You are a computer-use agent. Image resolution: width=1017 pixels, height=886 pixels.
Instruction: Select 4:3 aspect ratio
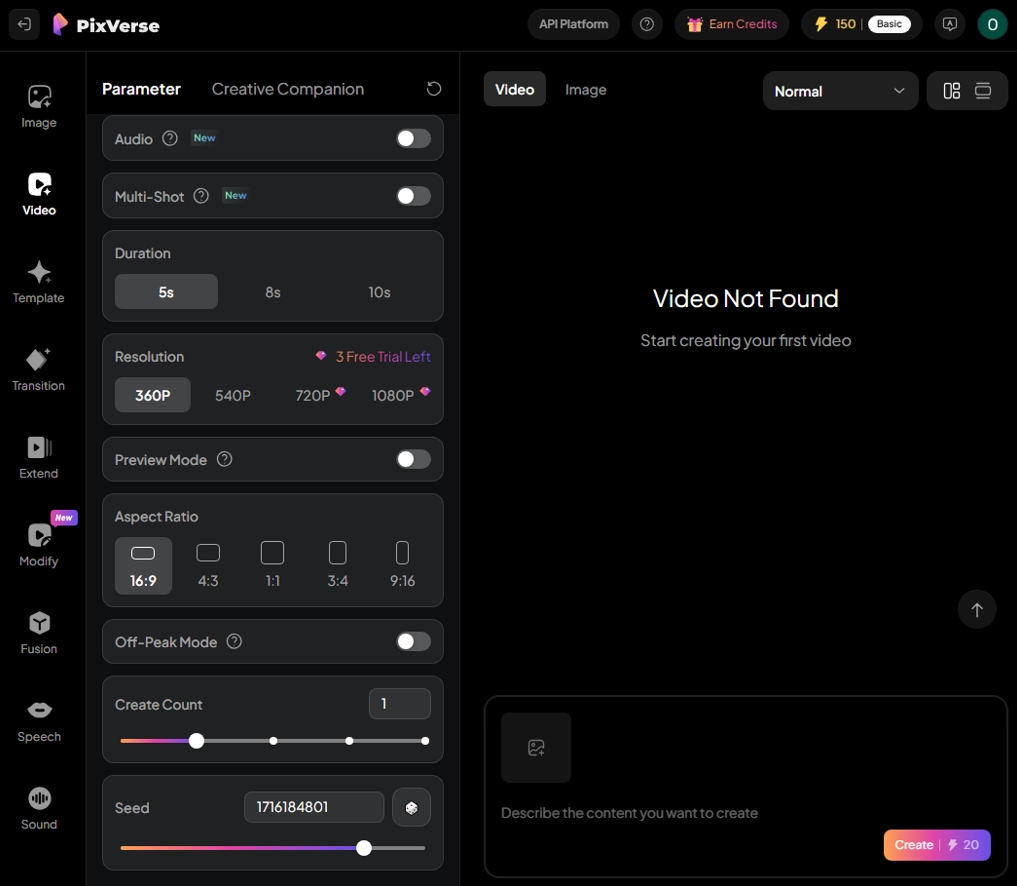208,566
